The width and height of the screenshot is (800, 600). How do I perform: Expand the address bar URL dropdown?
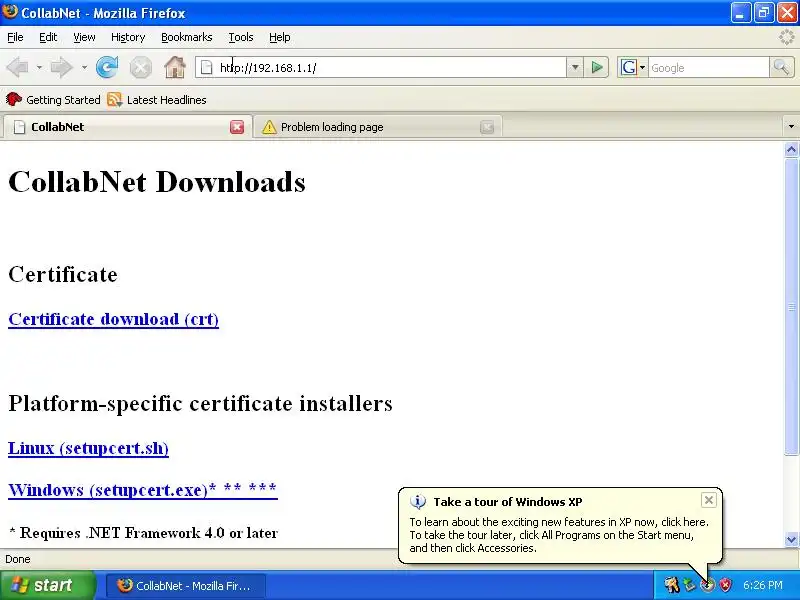(574, 67)
